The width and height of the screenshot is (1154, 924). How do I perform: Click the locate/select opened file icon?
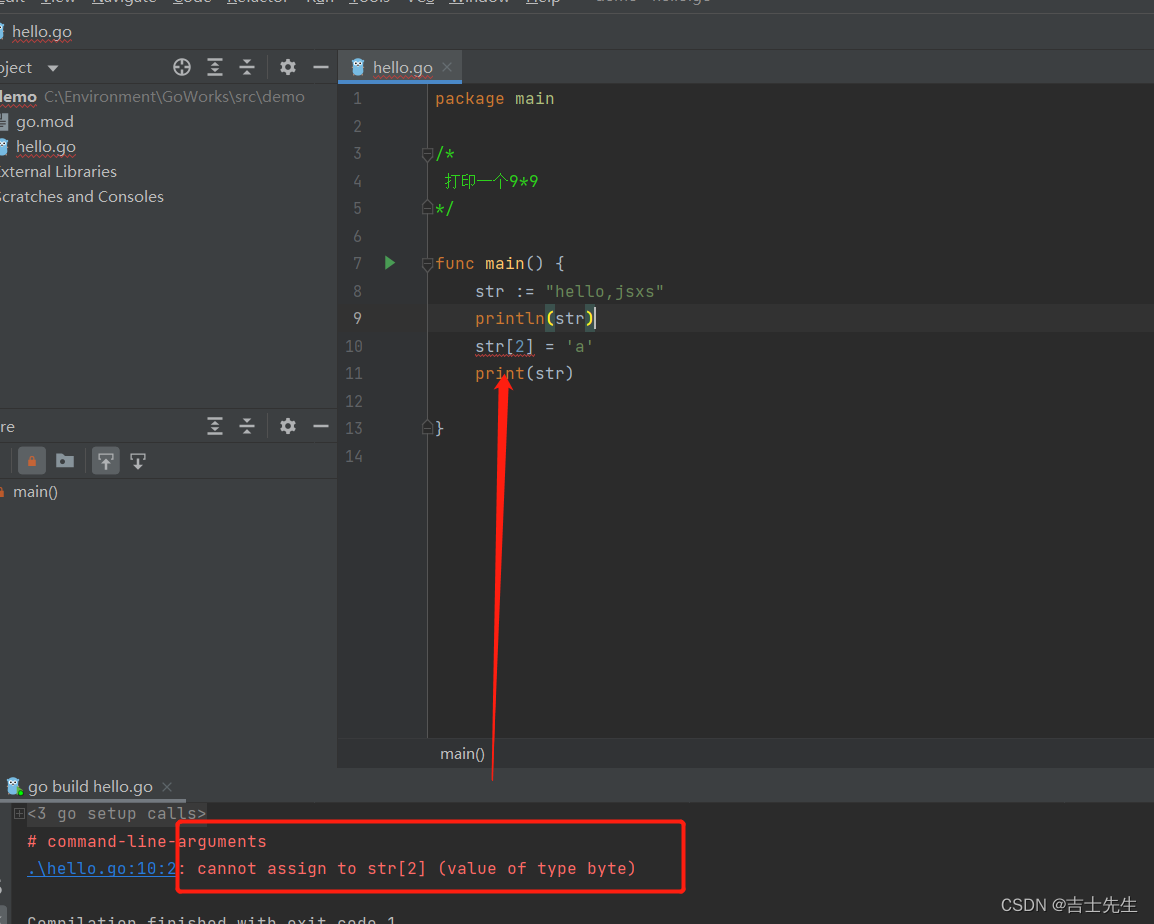point(182,68)
